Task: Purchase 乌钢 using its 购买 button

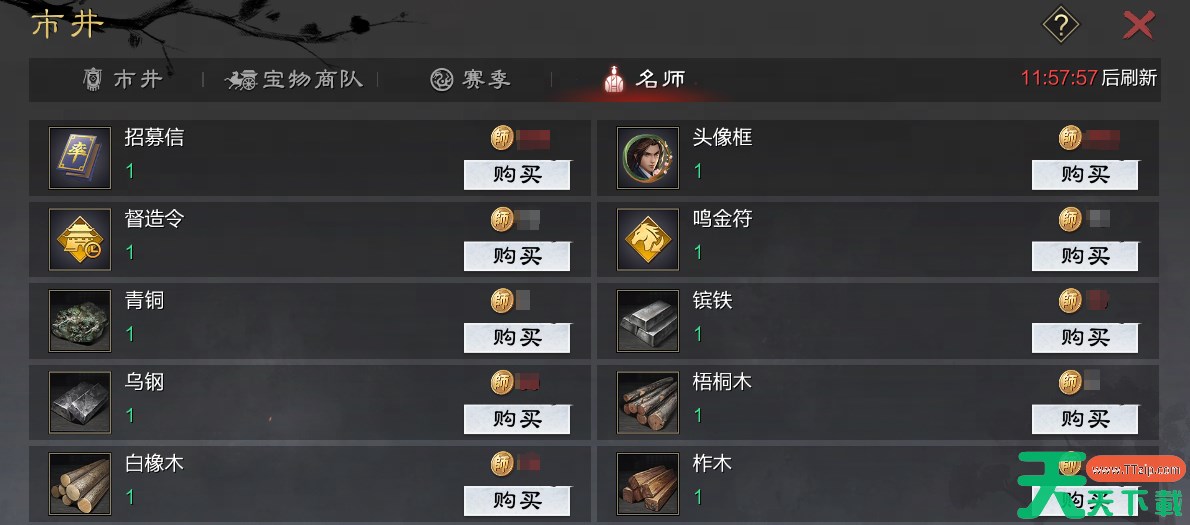Action: coord(517,420)
